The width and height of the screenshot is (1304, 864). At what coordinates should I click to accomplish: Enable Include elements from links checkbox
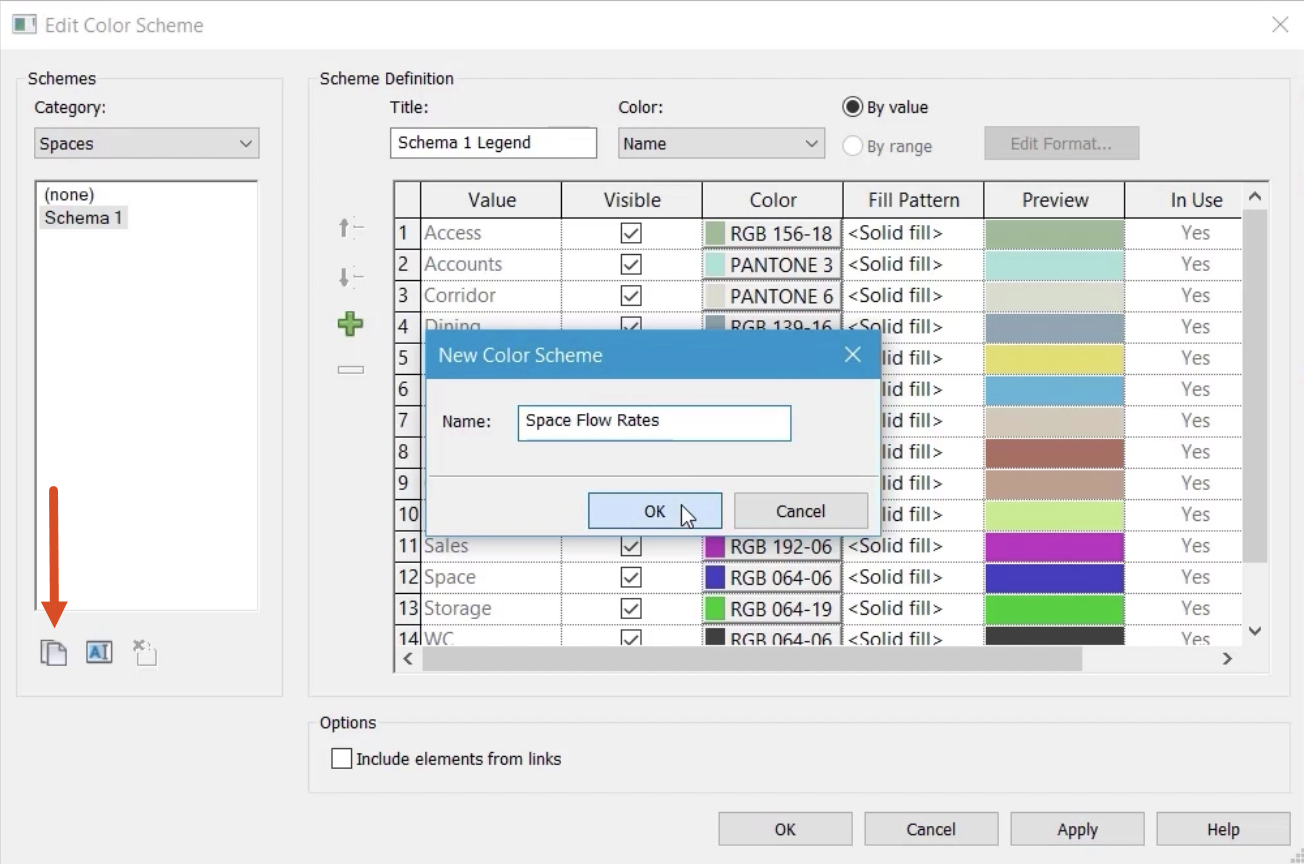point(341,759)
